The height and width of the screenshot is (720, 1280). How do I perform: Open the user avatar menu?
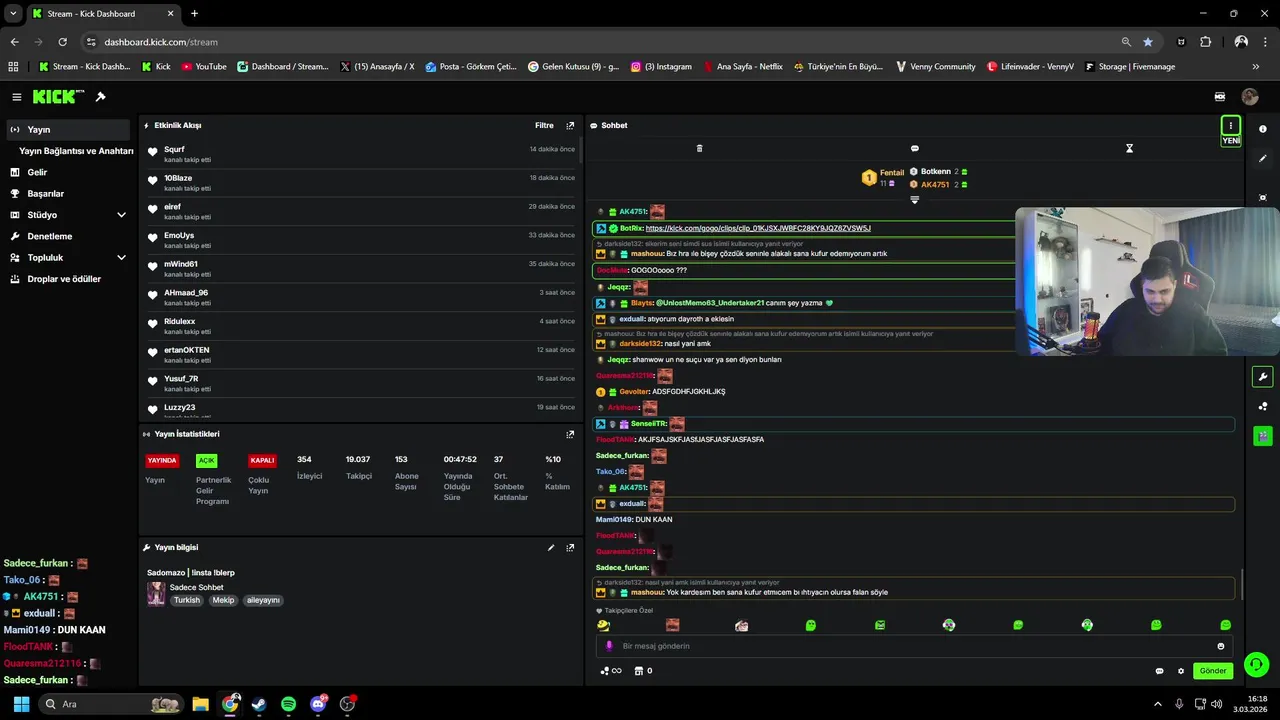pos(1250,97)
